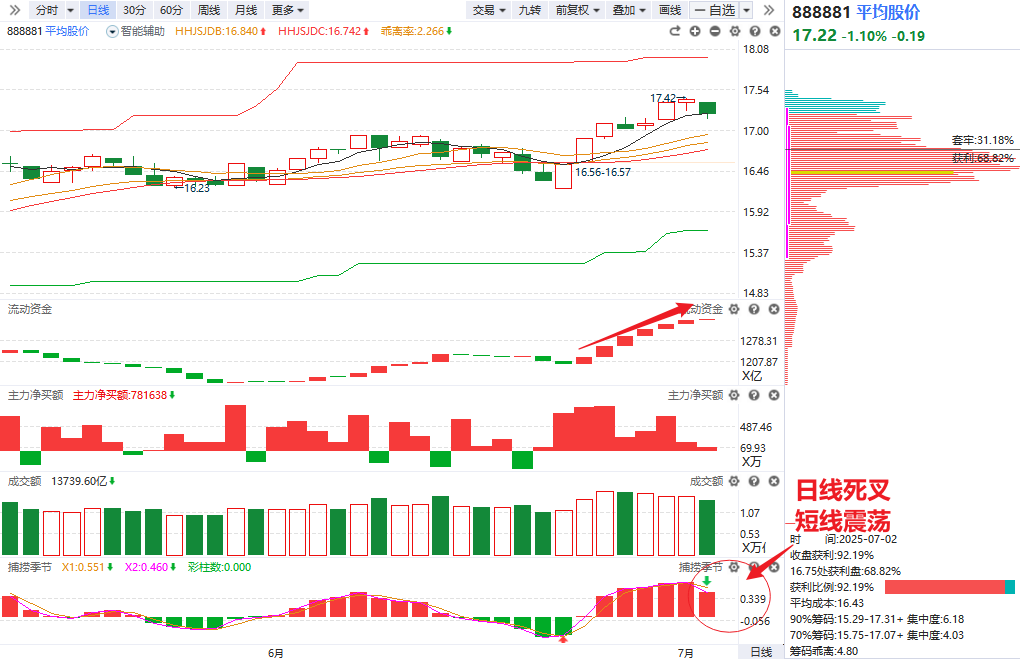The width and height of the screenshot is (1020, 659).
Task: Open settings gear of the 流动资金 panel
Action: pos(734,309)
